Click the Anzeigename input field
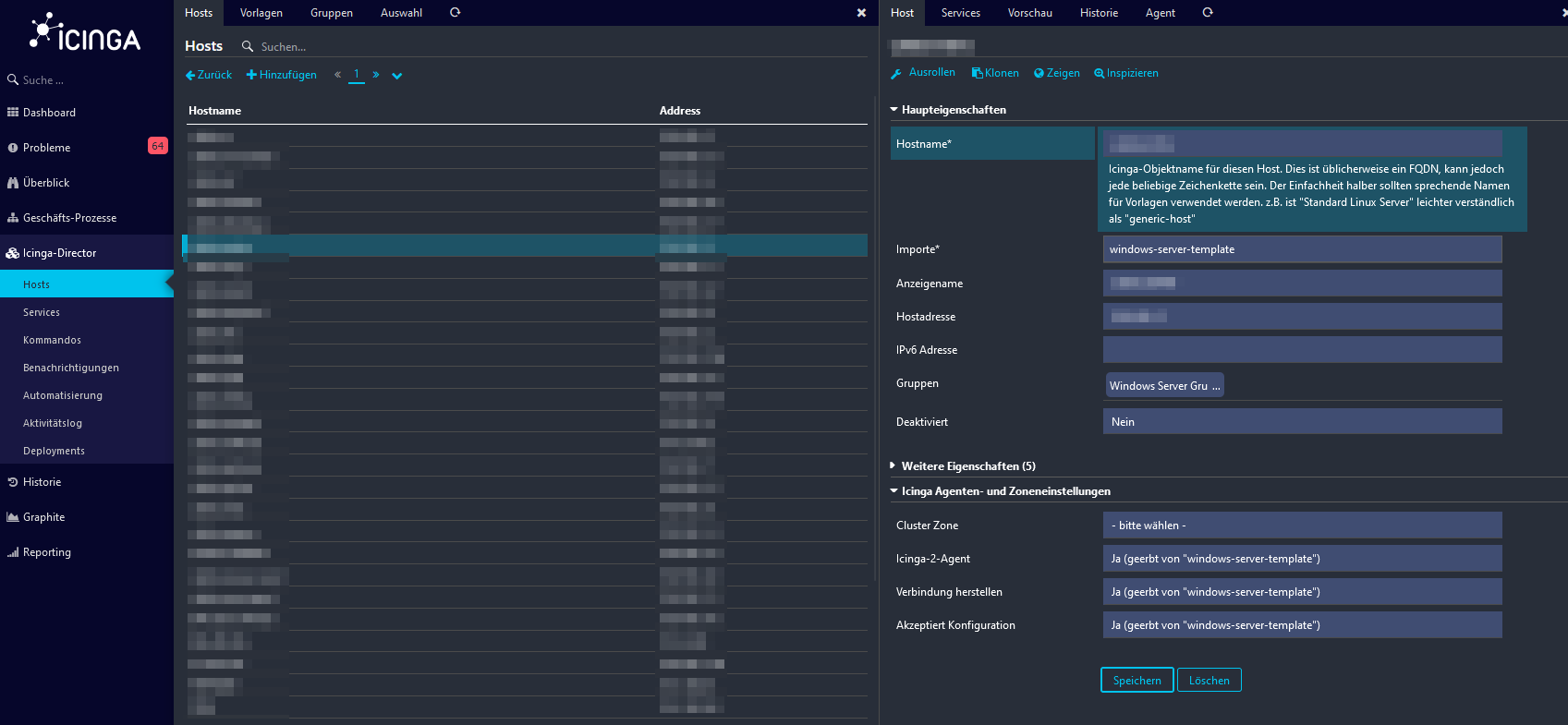 pos(1302,283)
